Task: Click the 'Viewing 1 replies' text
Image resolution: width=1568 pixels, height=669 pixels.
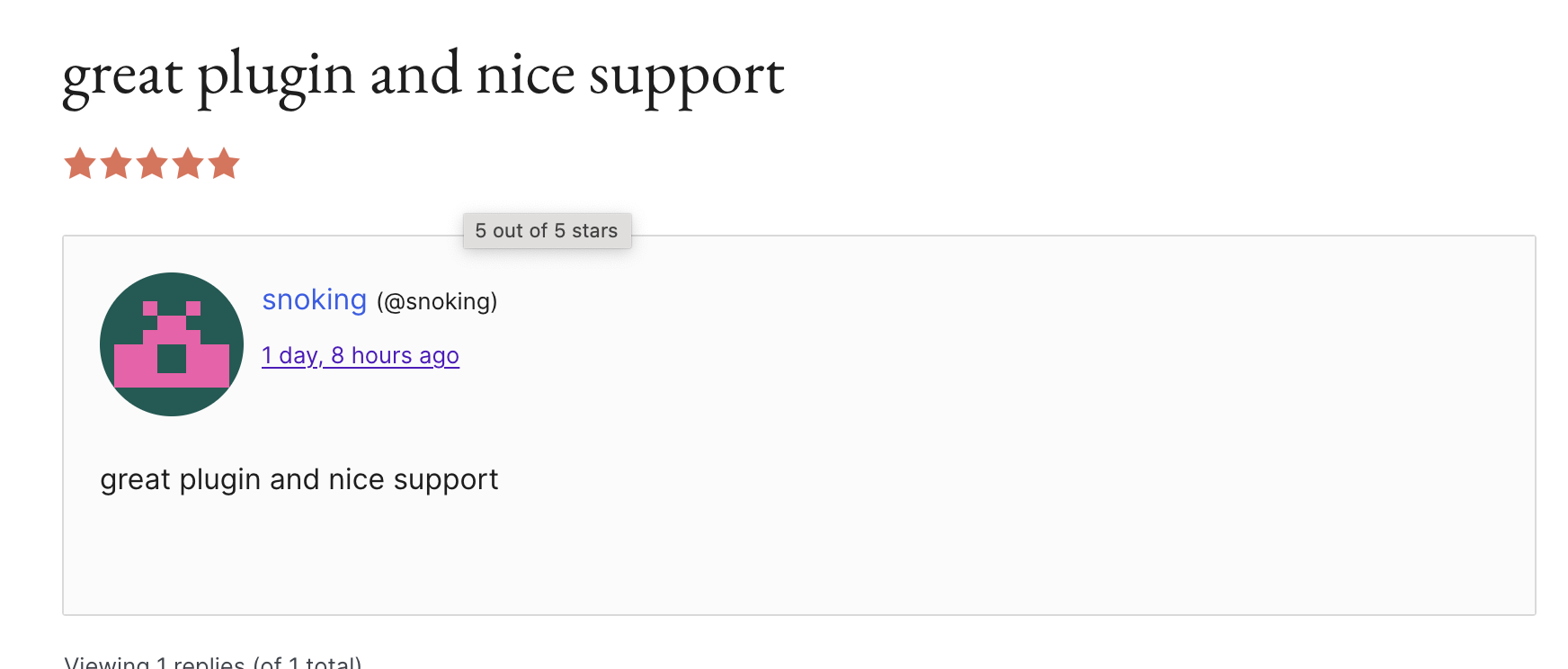Action: click(212, 664)
